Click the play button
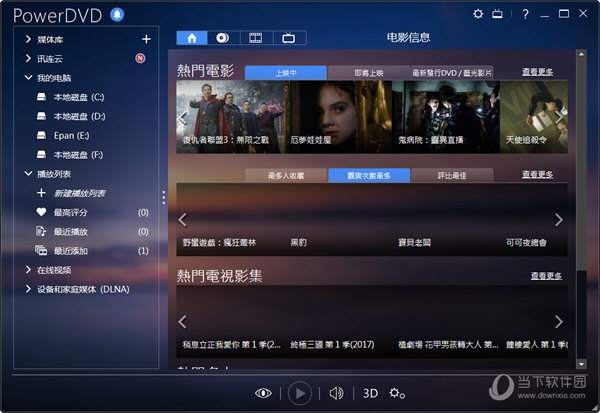 point(300,393)
